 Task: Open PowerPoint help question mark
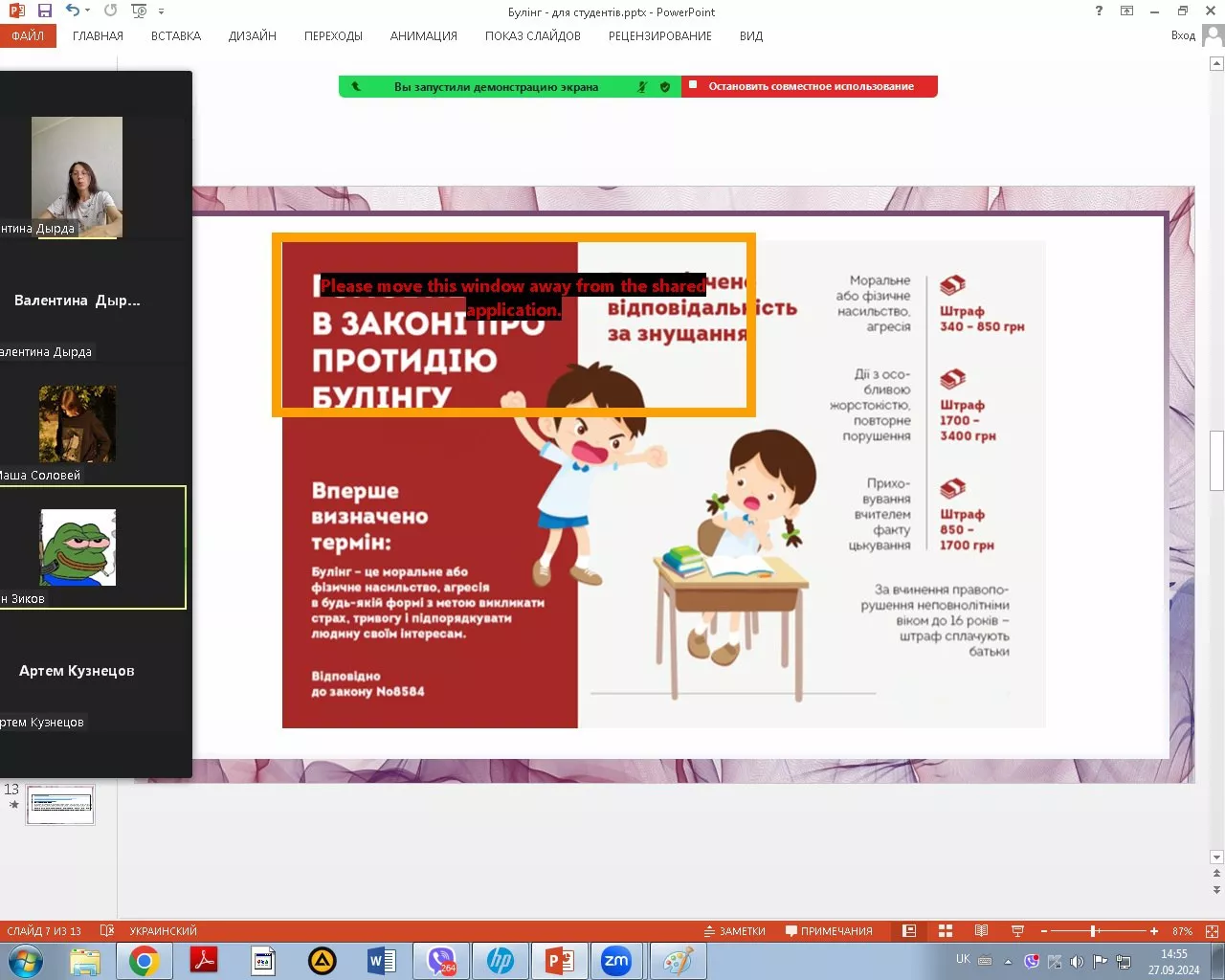1099,11
